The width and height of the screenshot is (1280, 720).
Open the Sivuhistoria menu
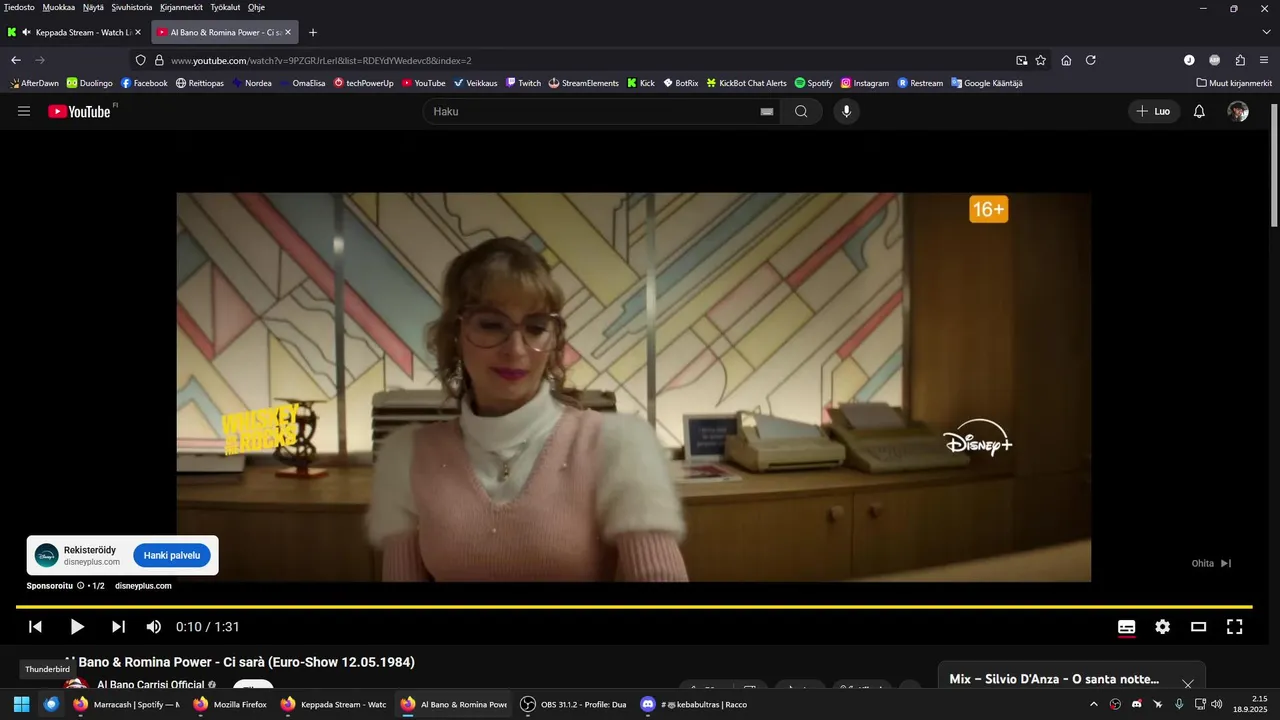tap(132, 7)
